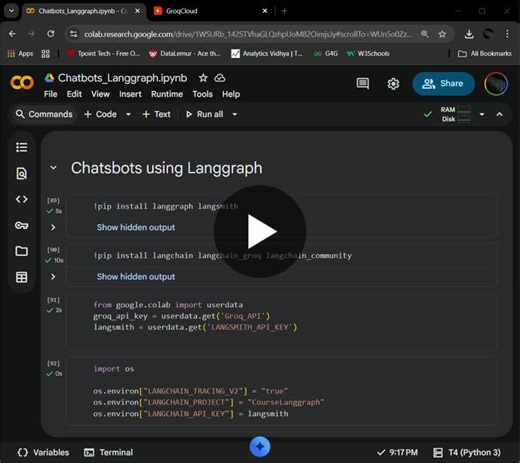The width and height of the screenshot is (520, 463).
Task: Open All Bookmarks folder
Action: [x=485, y=53]
